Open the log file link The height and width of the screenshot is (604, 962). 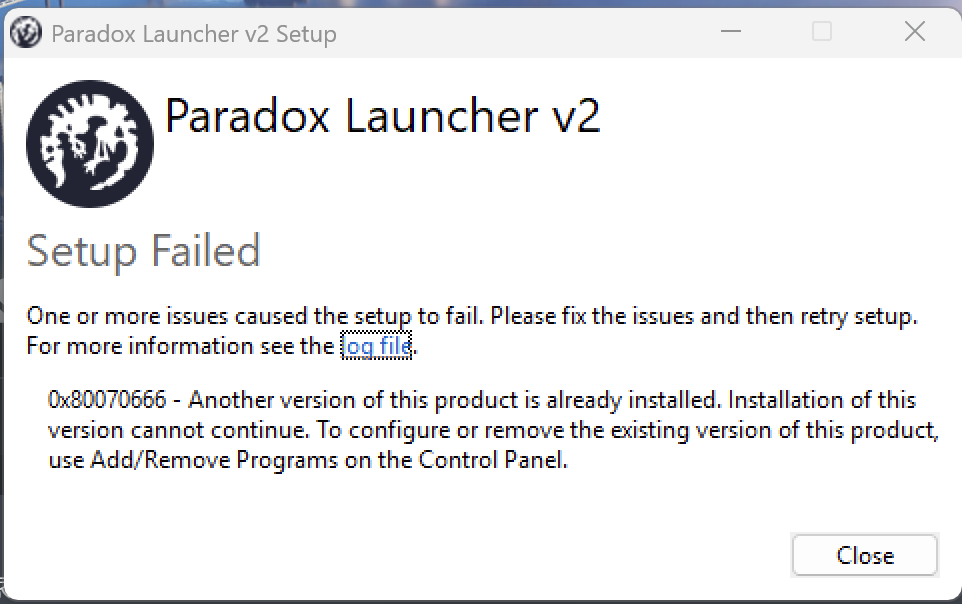coord(377,346)
